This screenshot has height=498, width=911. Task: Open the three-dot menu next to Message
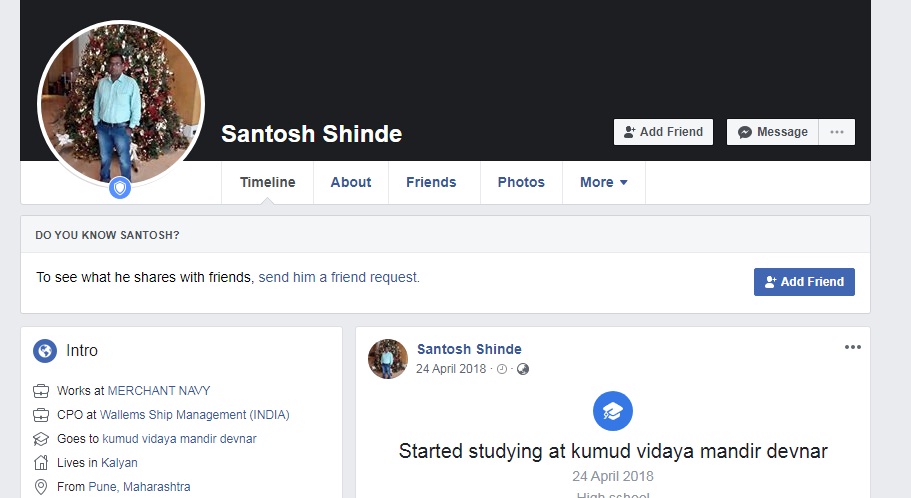(837, 132)
